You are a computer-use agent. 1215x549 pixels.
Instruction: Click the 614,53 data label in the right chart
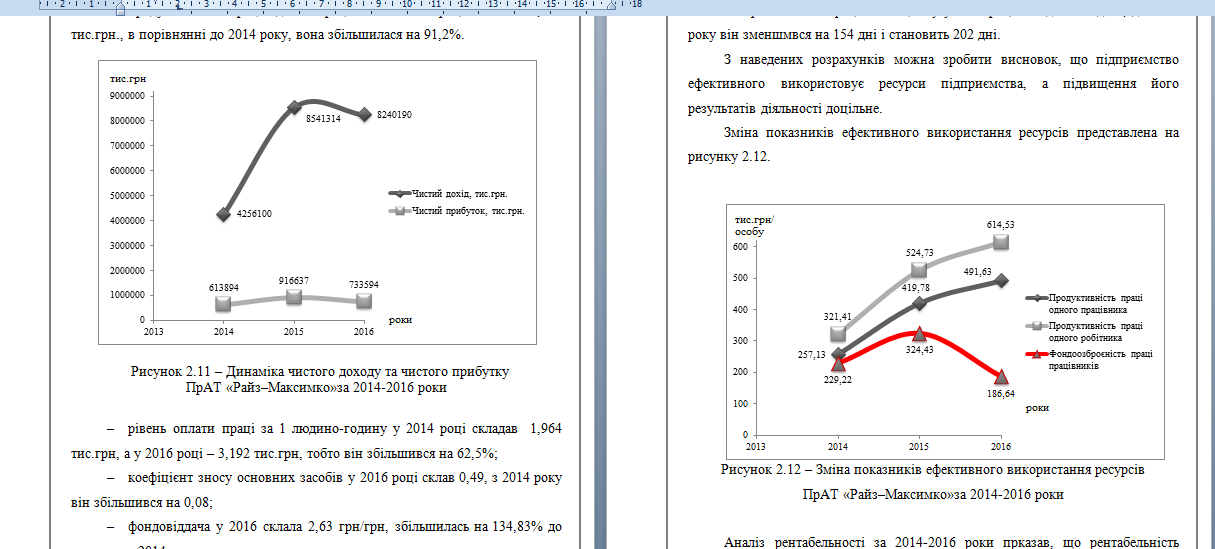(1001, 225)
